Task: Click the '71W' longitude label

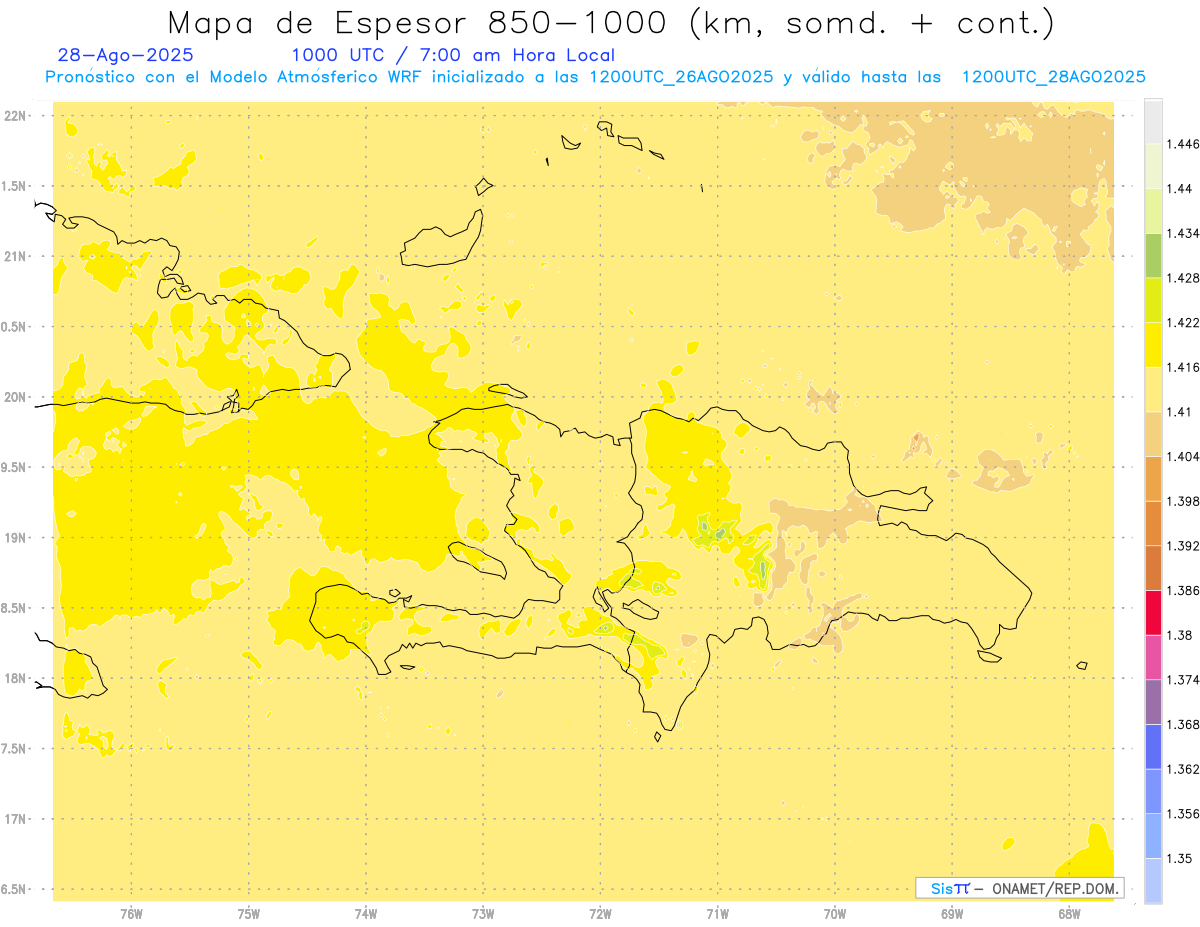Action: pyautogui.click(x=717, y=915)
